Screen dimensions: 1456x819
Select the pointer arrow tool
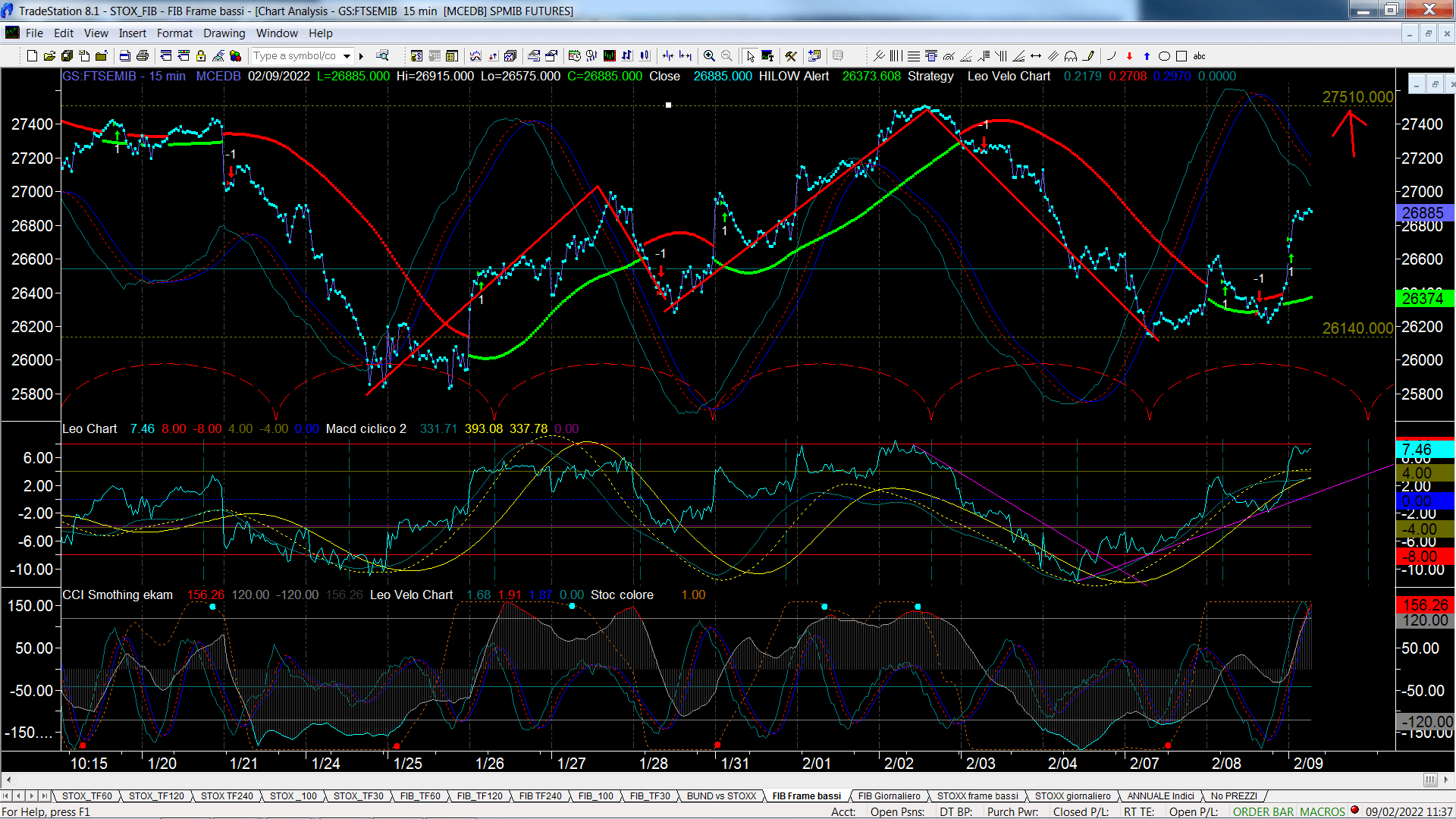pyautogui.click(x=750, y=56)
